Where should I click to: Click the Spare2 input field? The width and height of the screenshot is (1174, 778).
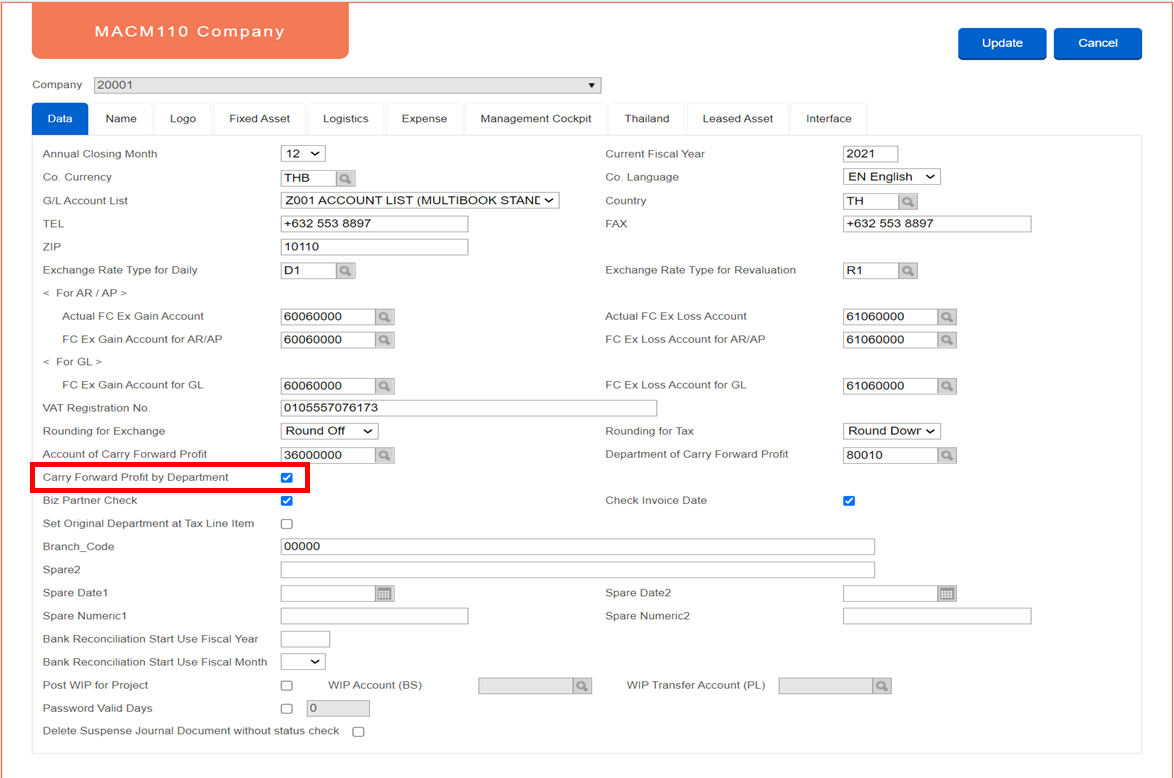(x=577, y=570)
